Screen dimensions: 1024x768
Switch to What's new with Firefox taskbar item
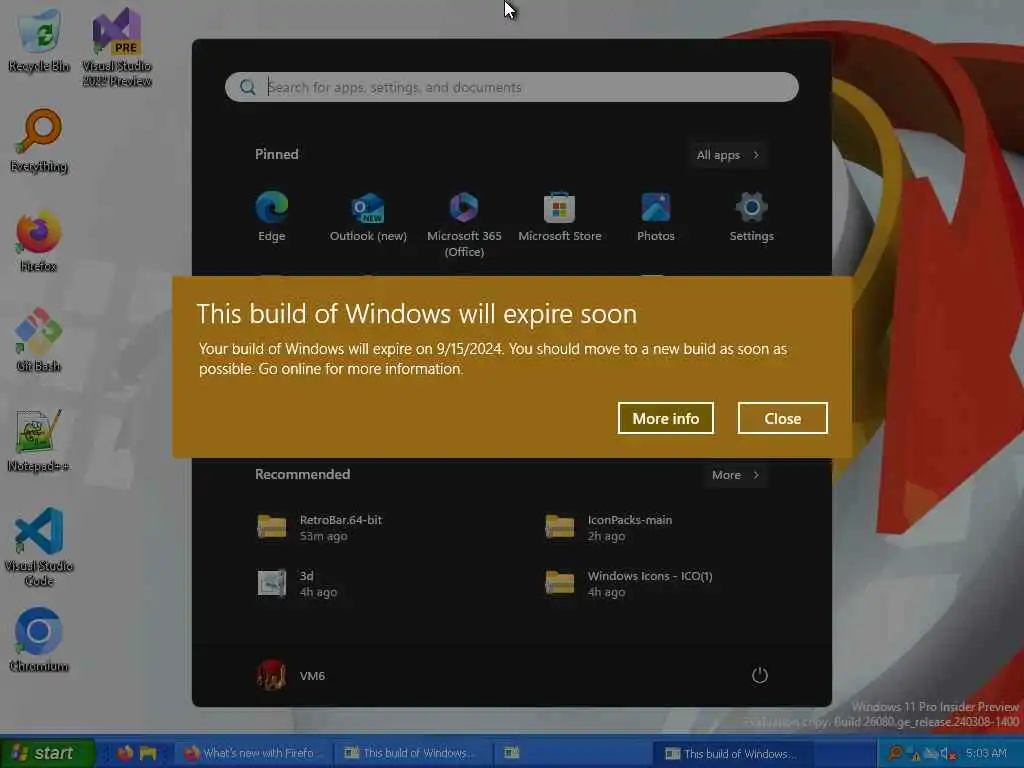tap(251, 753)
